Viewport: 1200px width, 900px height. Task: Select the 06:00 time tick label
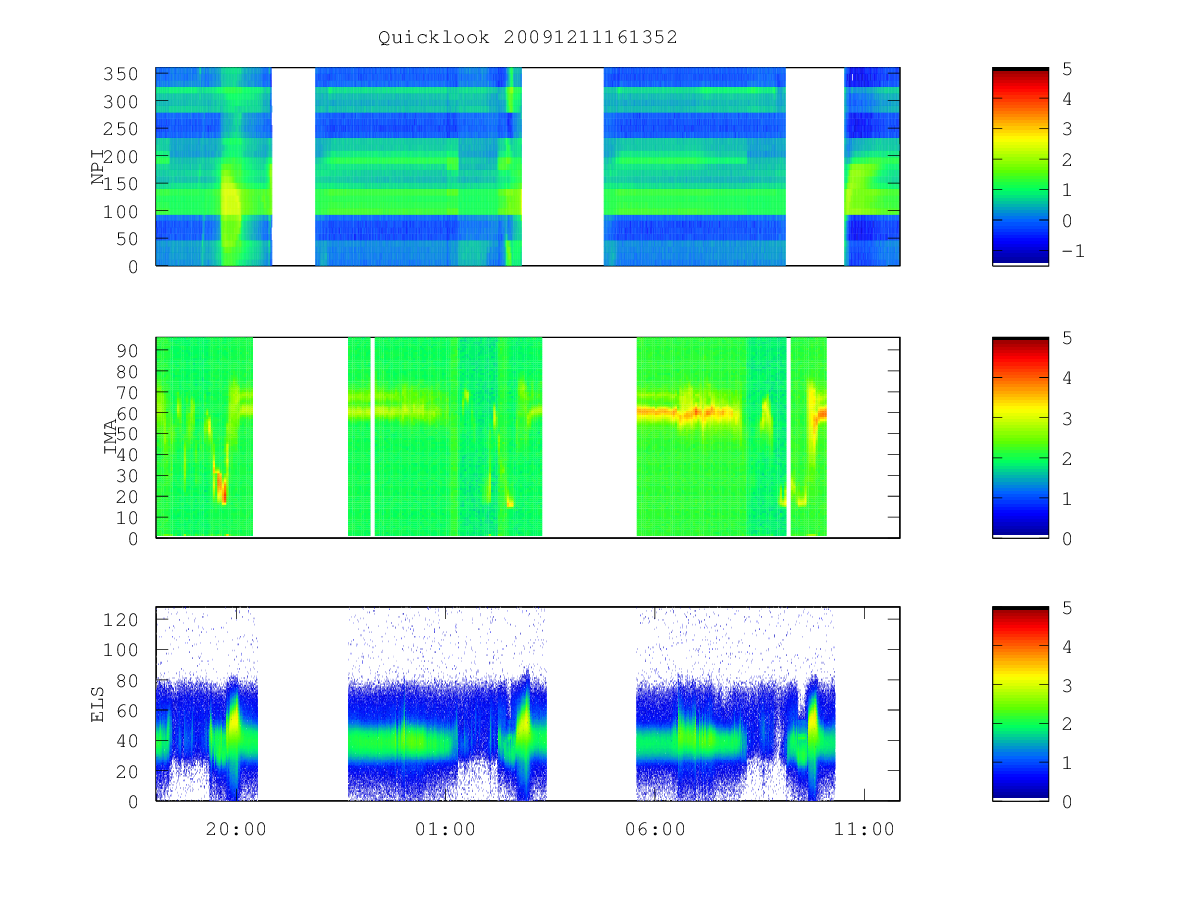[655, 829]
